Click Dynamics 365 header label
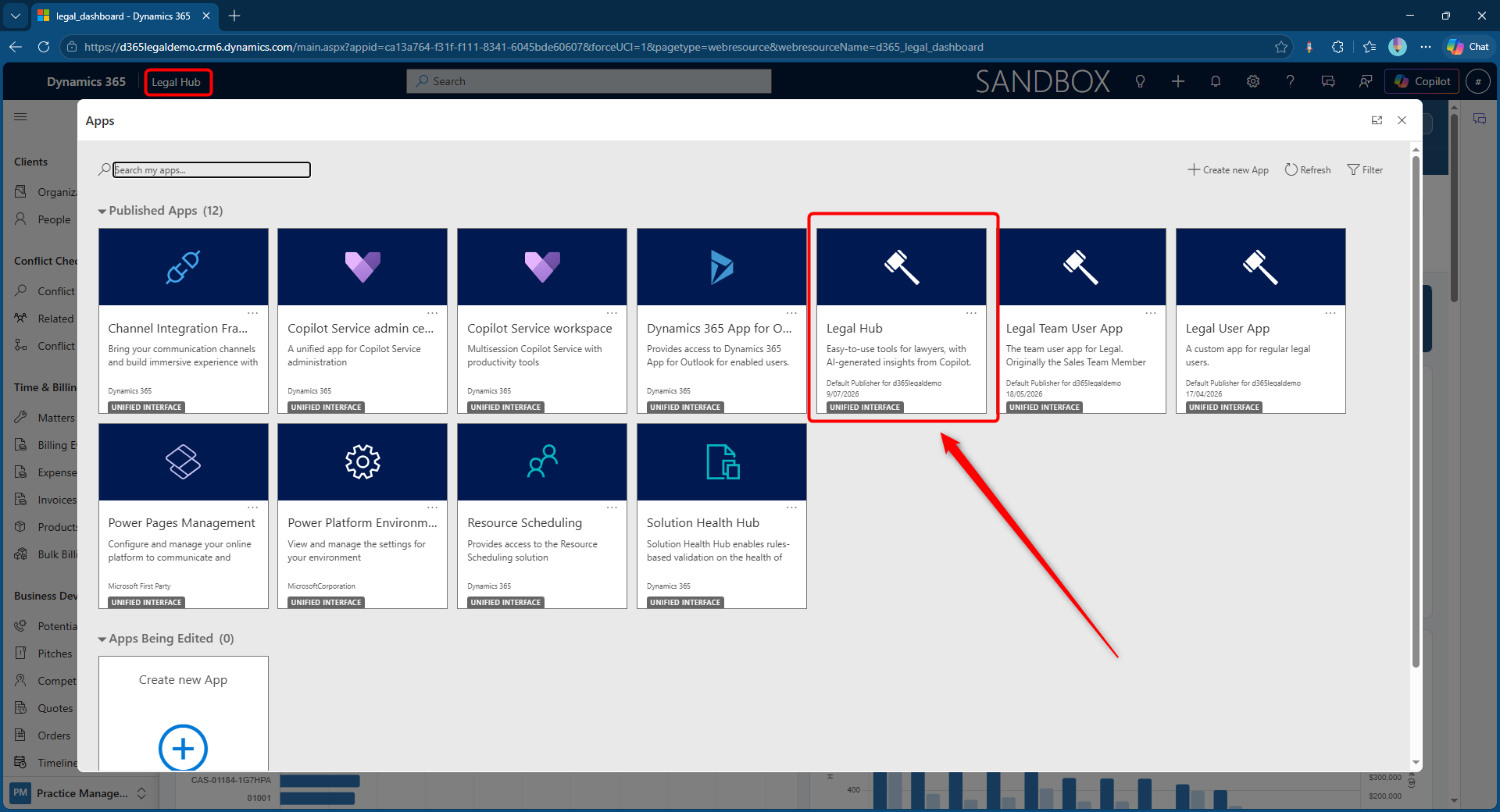This screenshot has height=812, width=1500. click(86, 81)
